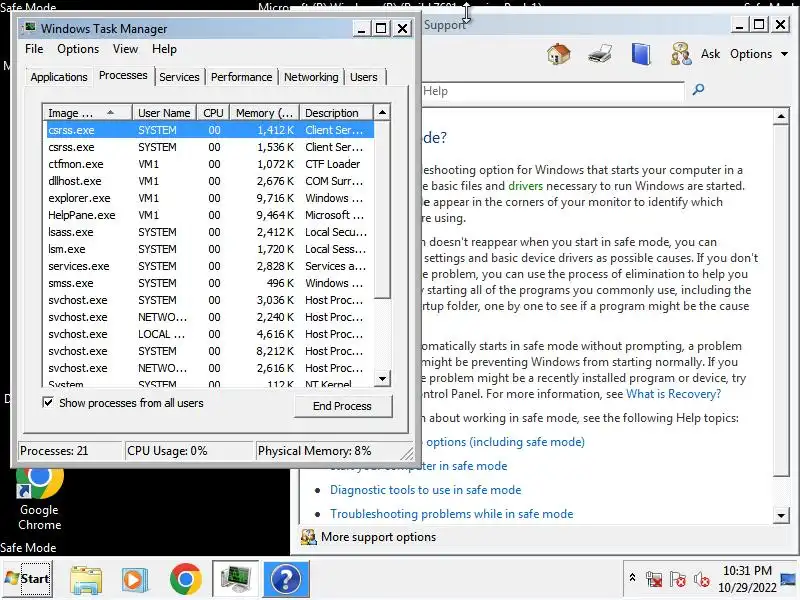
Task: Select the explorer.exe process row
Action: tap(208, 198)
